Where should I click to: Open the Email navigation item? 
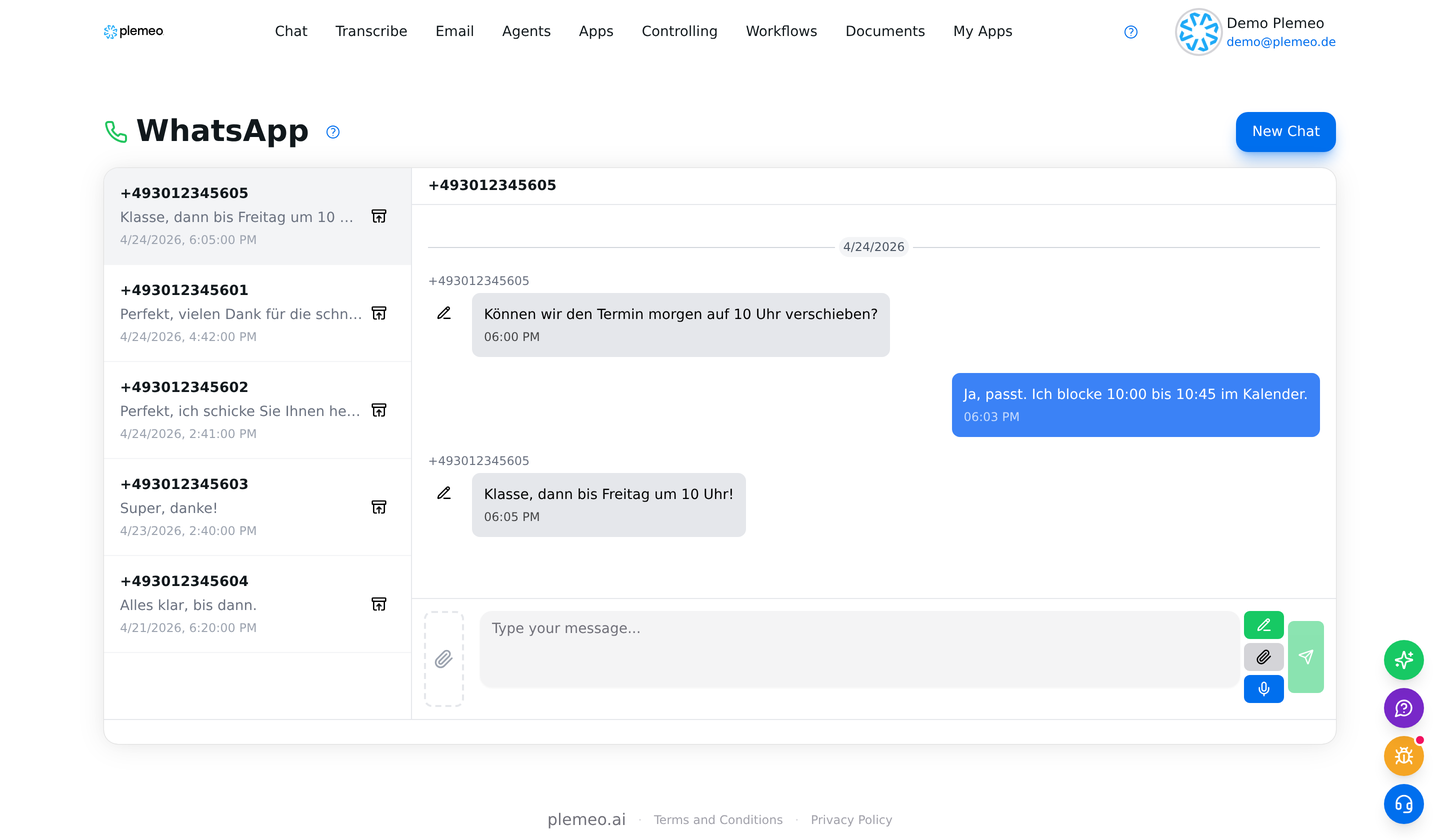click(455, 31)
